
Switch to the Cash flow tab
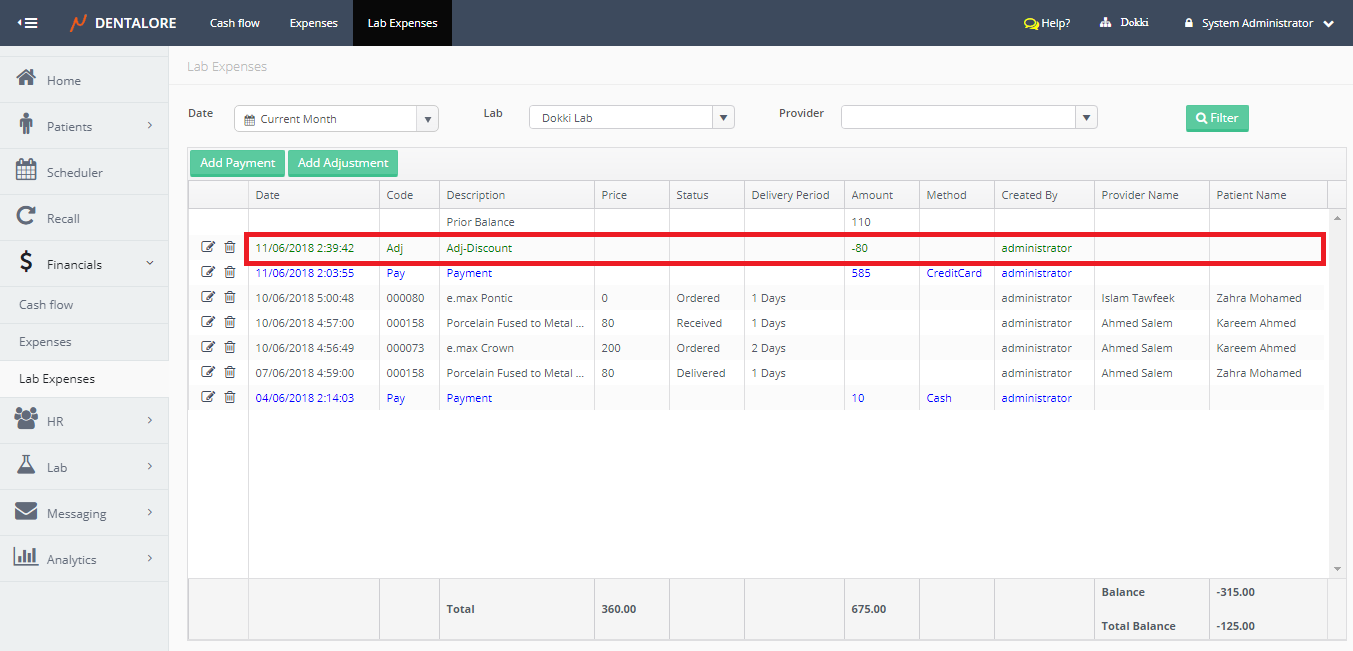(235, 23)
